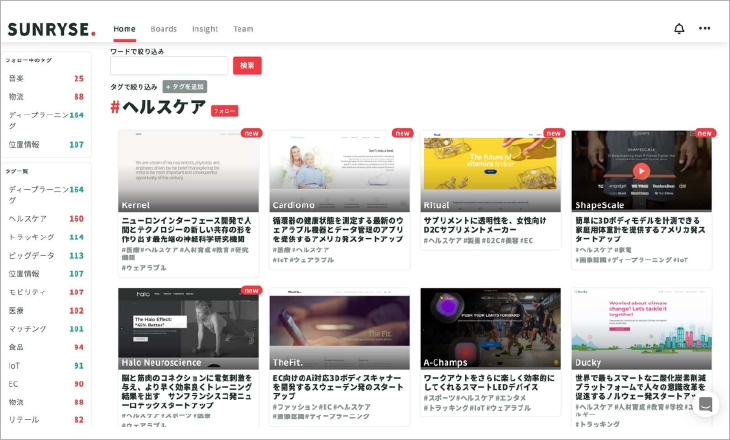Select 医療 102 in tag list
The image size is (730, 440).
coord(46,310)
